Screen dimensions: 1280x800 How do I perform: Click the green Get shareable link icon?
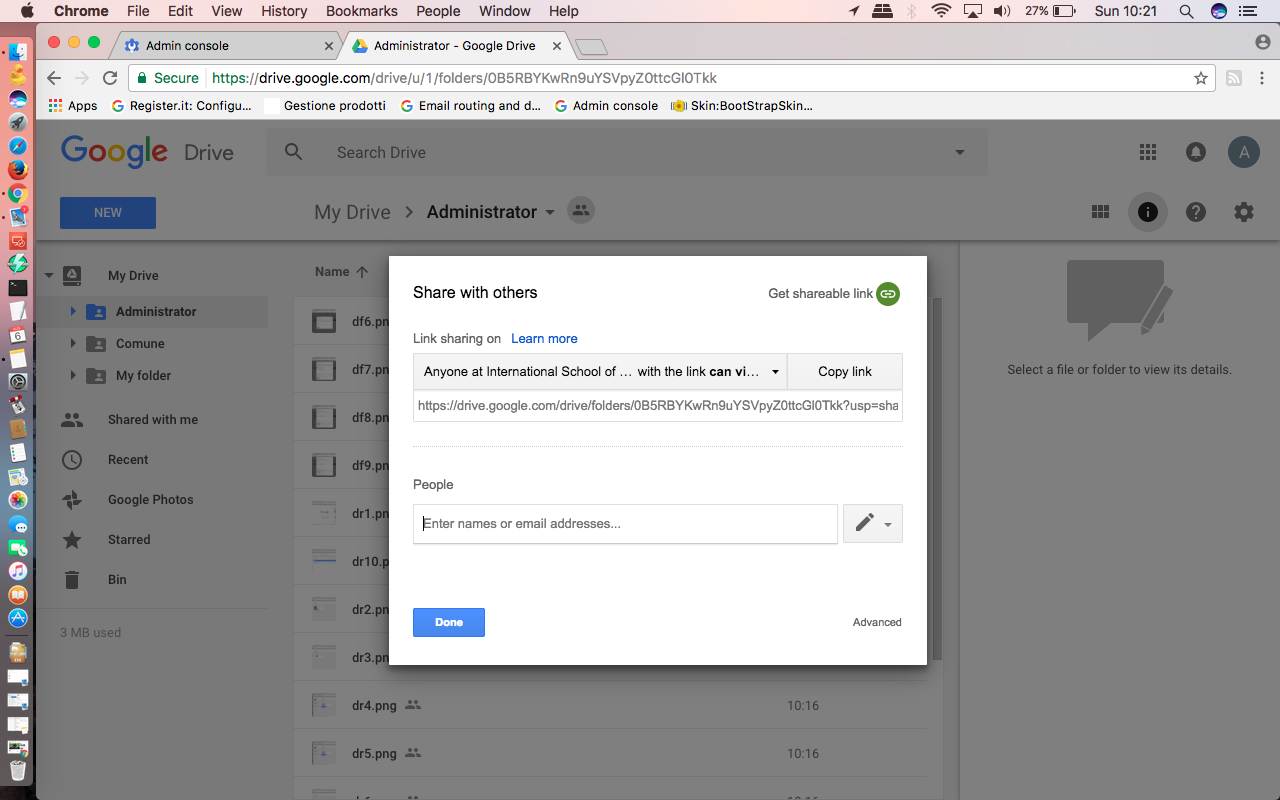point(888,294)
